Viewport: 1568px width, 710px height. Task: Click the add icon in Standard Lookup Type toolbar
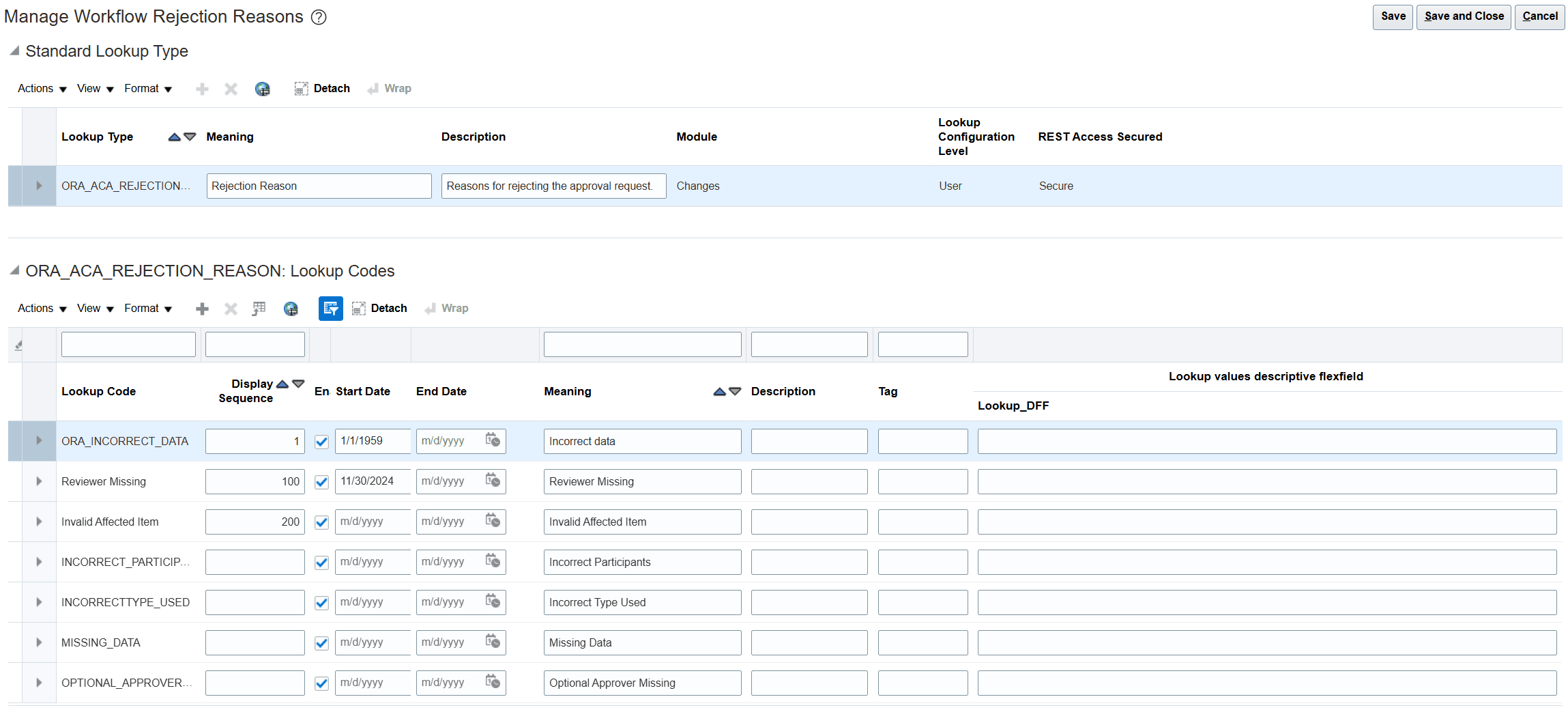pyautogui.click(x=202, y=89)
